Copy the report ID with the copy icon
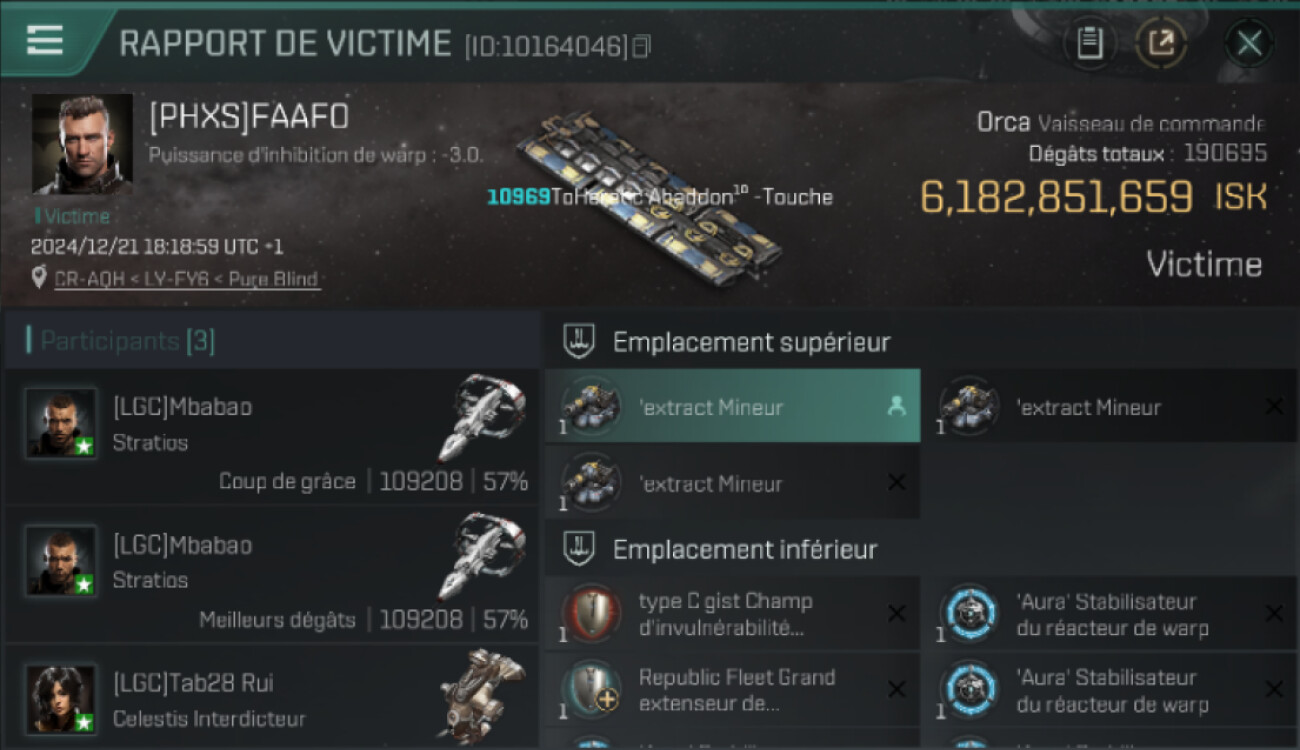The image size is (1300, 750). 642,46
